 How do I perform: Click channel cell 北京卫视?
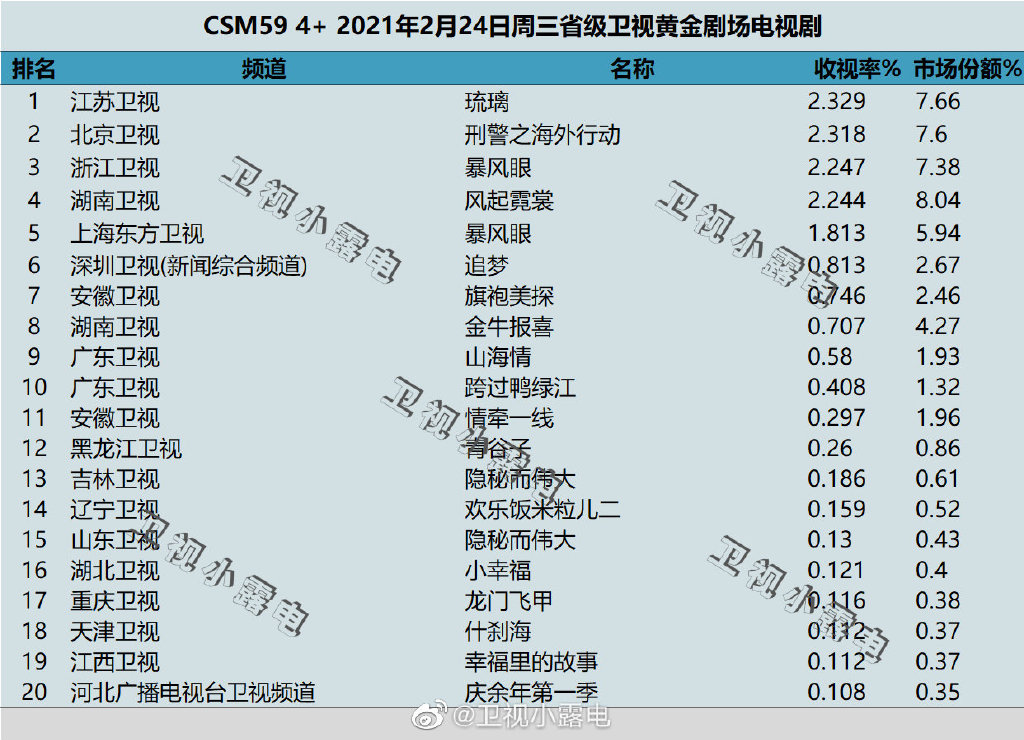pos(115,135)
